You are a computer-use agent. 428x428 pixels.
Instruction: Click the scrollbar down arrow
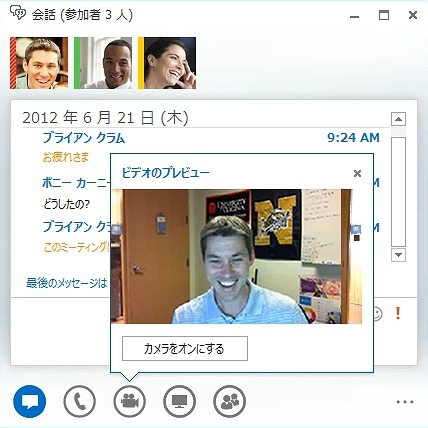(398, 255)
